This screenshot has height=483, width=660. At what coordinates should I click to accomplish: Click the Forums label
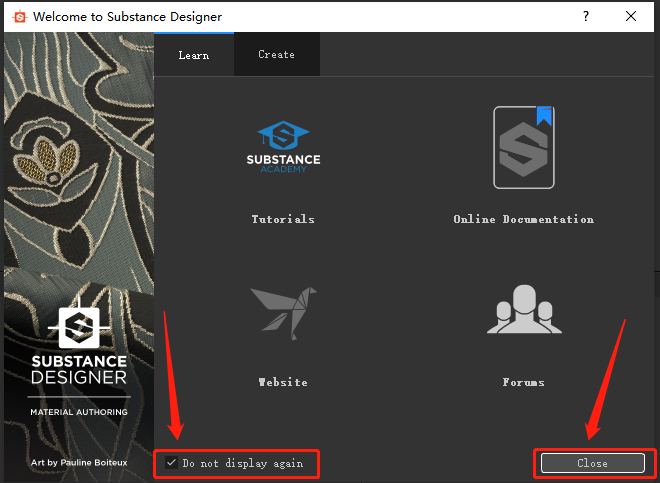(x=524, y=382)
